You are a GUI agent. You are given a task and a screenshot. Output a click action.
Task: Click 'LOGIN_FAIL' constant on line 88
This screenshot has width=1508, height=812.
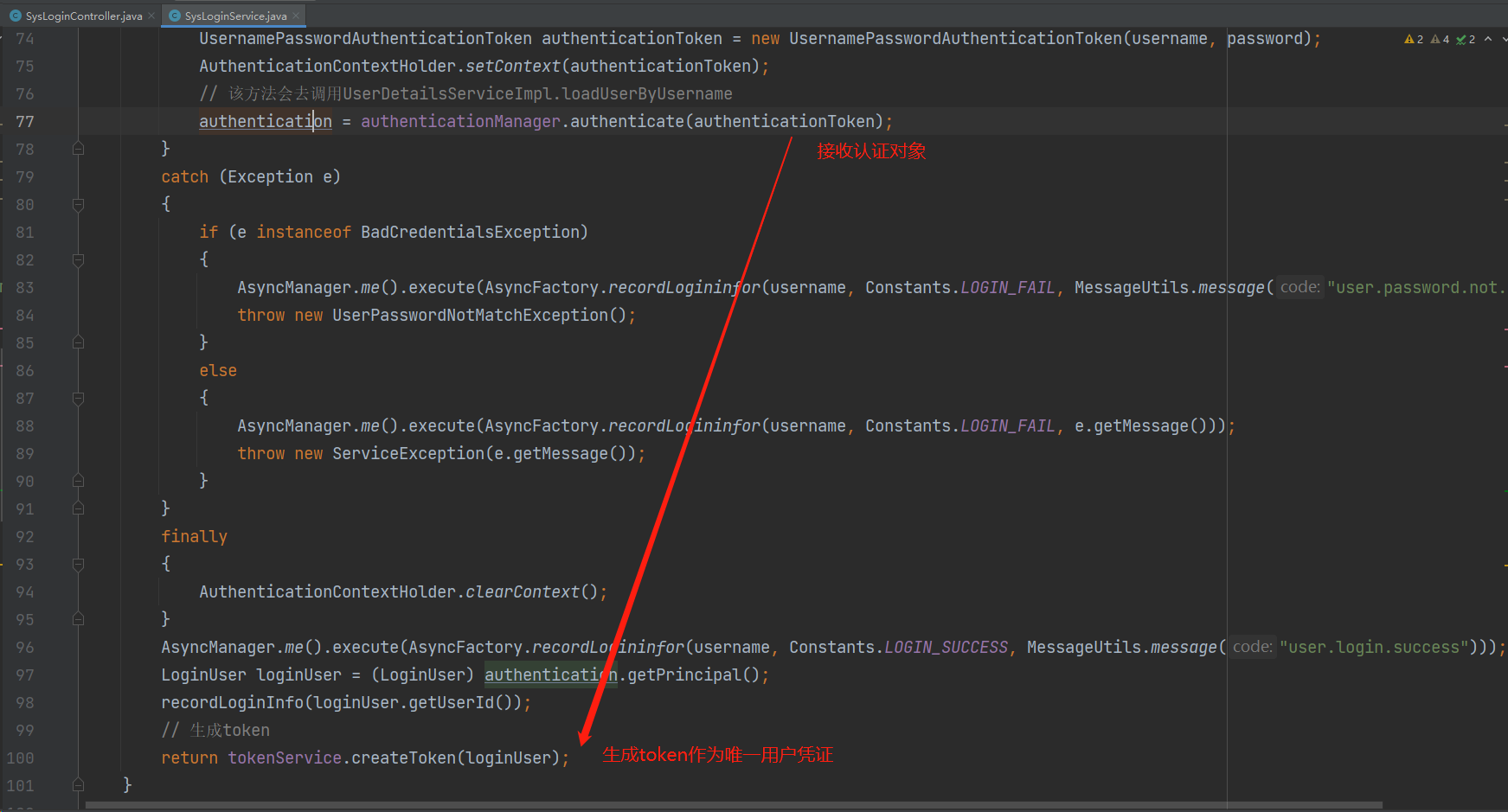(x=1008, y=426)
